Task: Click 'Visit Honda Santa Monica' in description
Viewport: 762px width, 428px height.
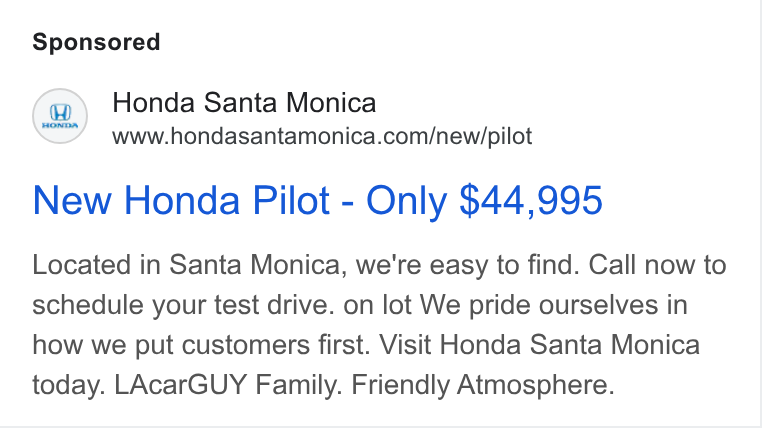Action: (539, 345)
